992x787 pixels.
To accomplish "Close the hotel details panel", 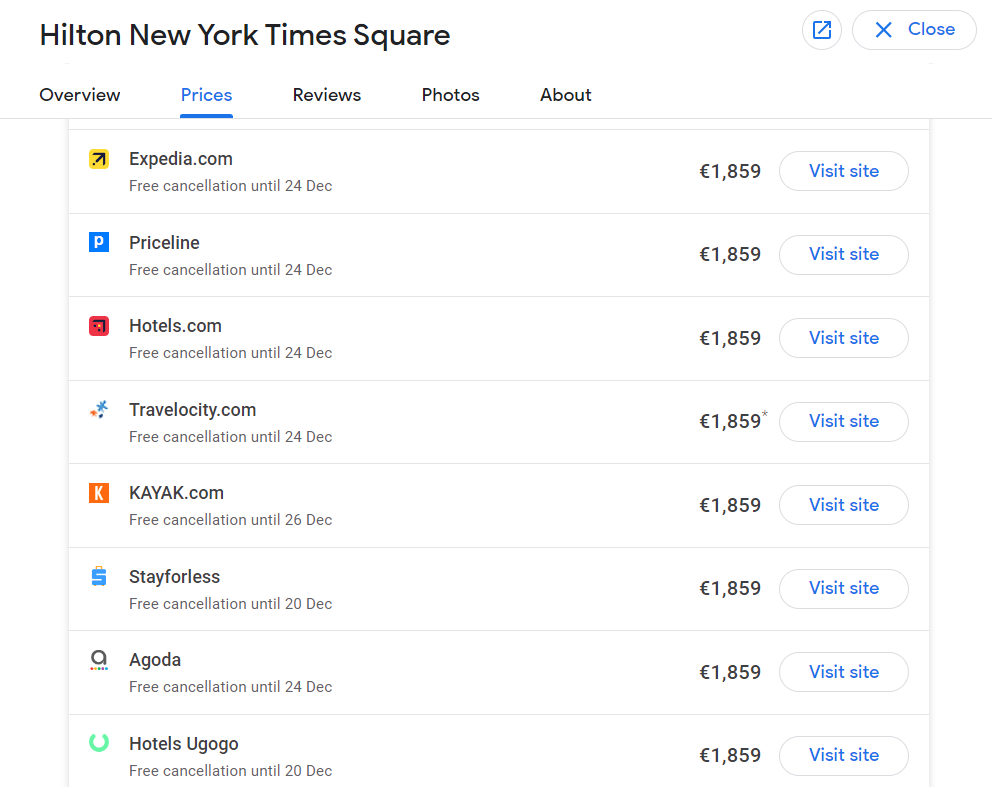I will (x=914, y=30).
